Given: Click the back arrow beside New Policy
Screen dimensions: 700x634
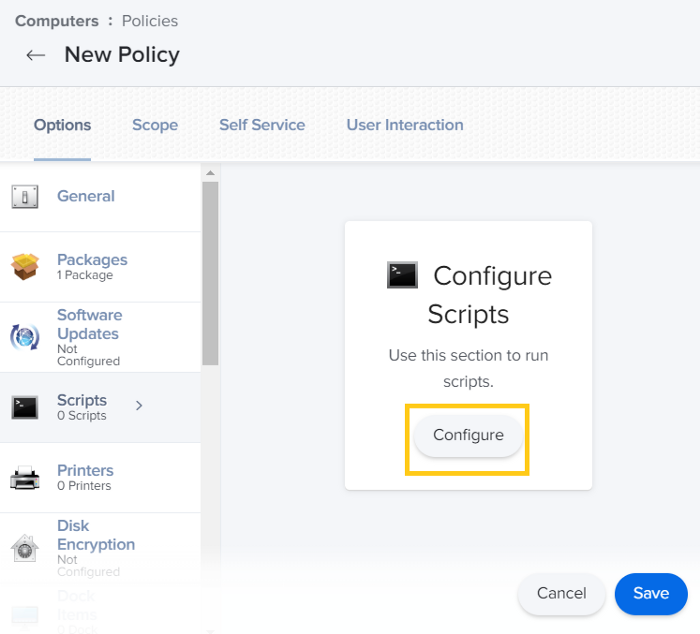Looking at the screenshot, I should coord(36,55).
